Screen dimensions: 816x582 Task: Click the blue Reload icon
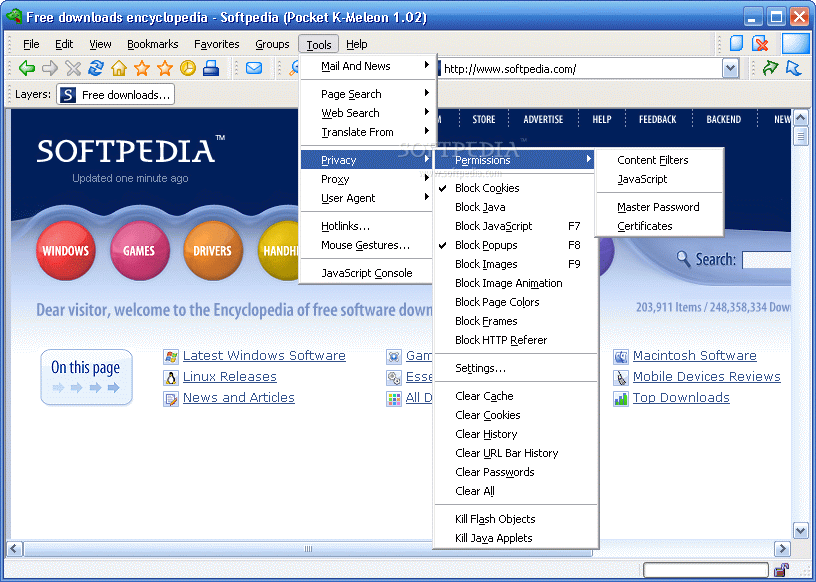pos(96,68)
